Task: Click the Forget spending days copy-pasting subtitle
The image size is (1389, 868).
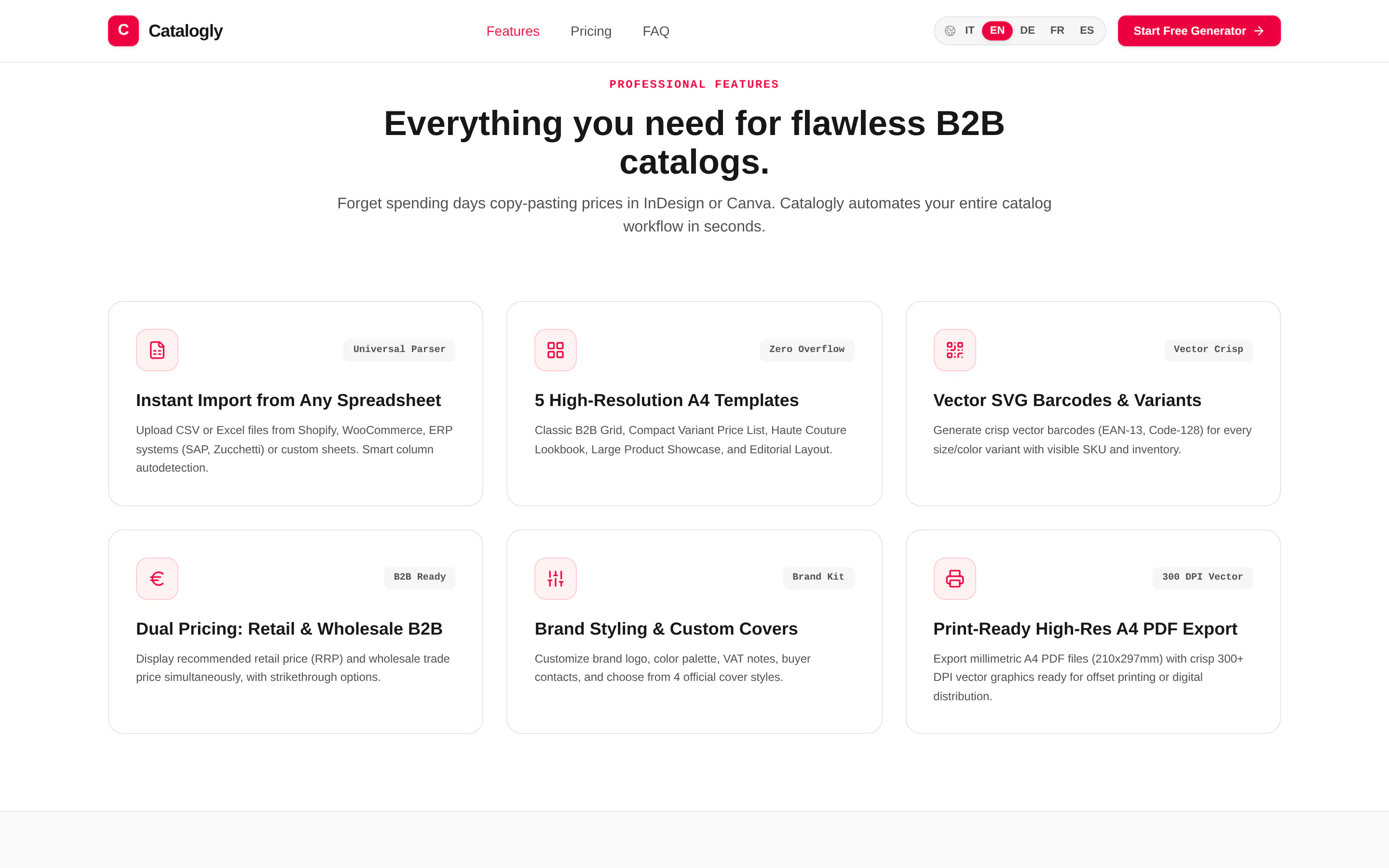Action: [x=694, y=215]
